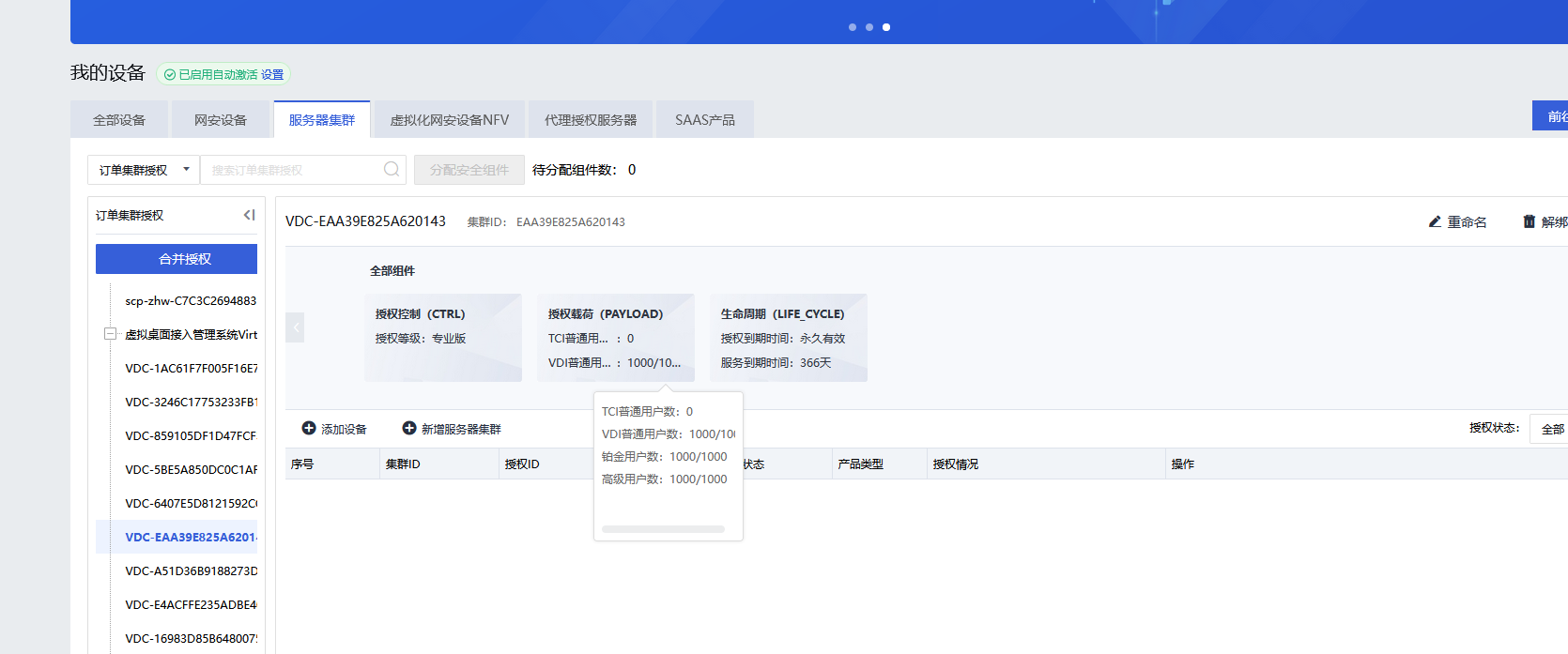Switch to the 全部设备 tab

pyautogui.click(x=119, y=120)
